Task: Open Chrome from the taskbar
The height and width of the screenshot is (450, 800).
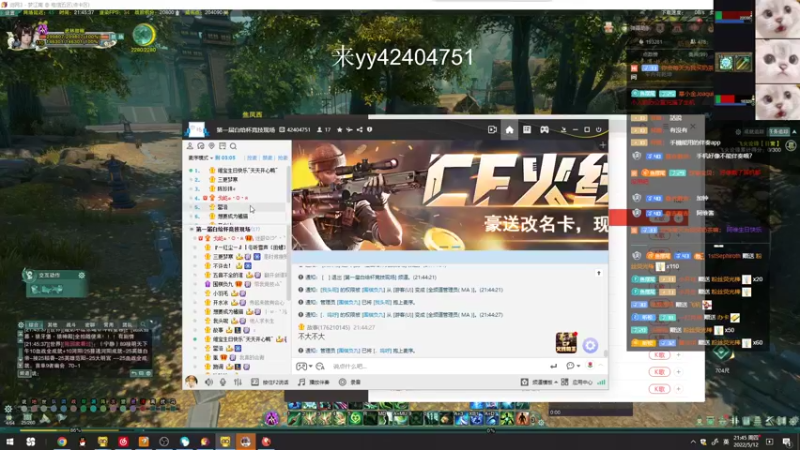Action: click(62, 442)
